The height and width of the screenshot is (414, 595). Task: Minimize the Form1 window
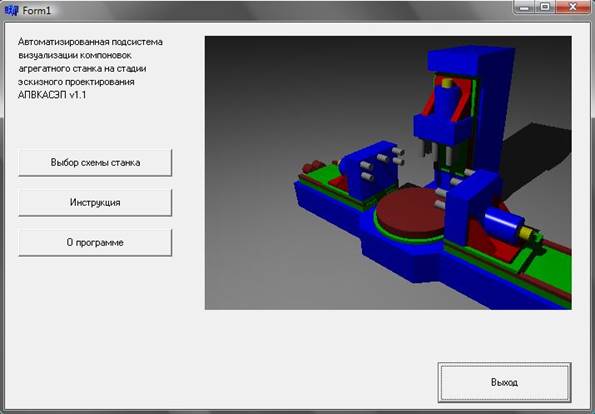pyautogui.click(x=524, y=7)
